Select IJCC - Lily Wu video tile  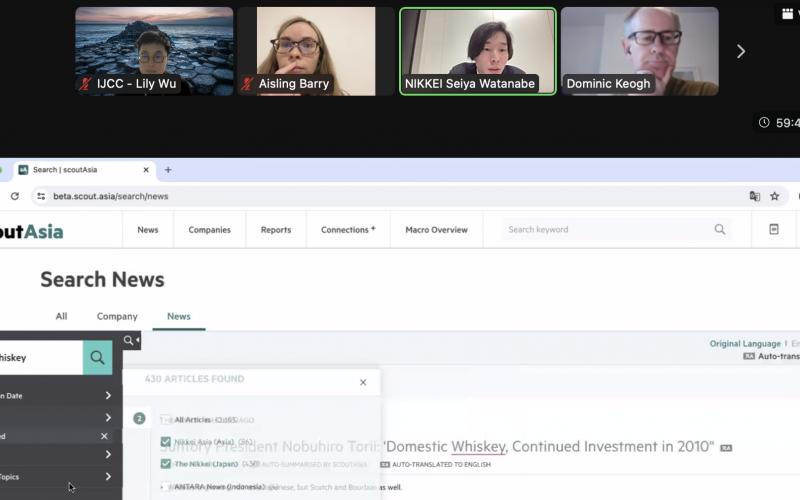pos(154,51)
